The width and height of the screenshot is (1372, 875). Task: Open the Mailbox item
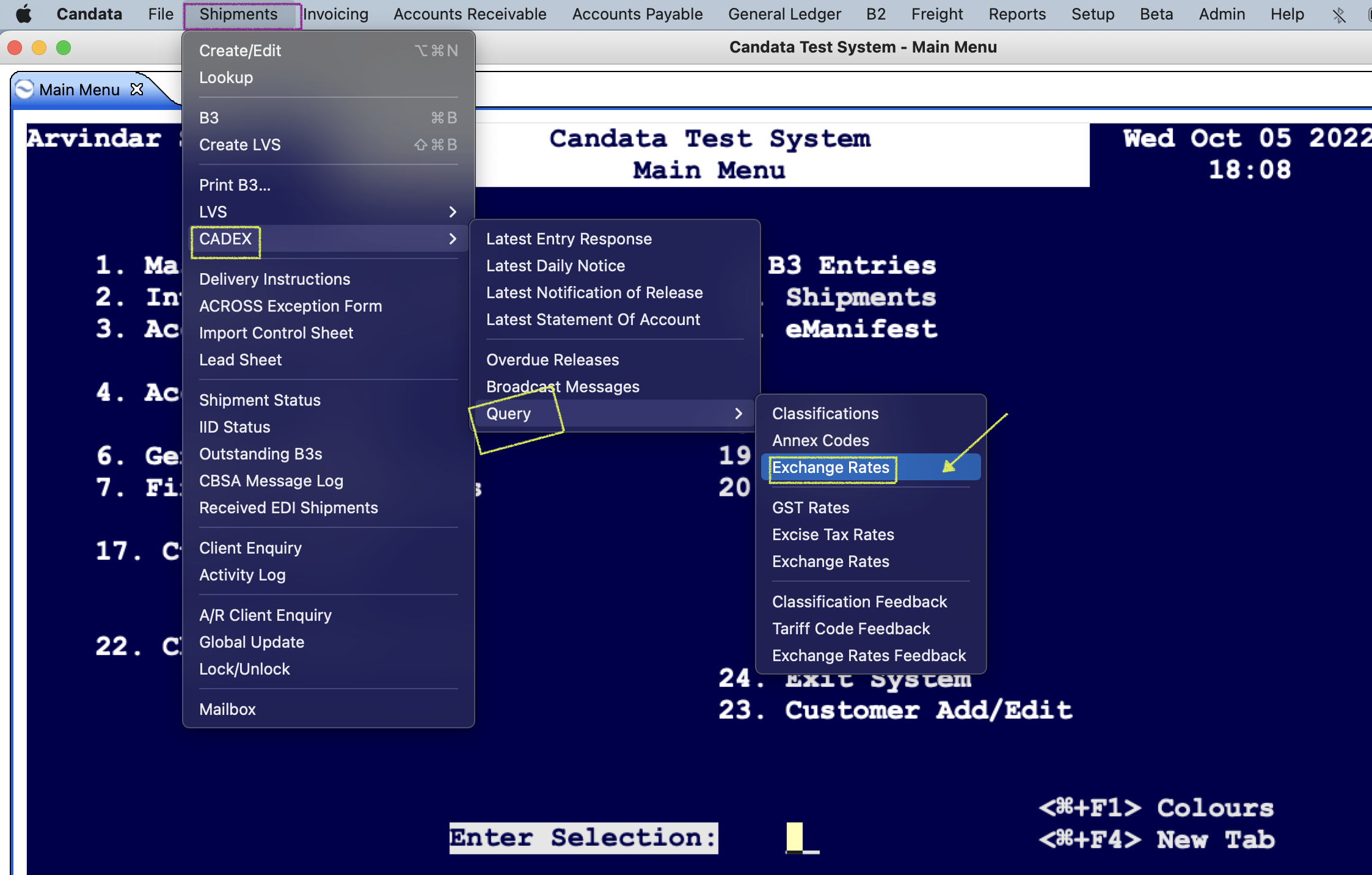328,709
